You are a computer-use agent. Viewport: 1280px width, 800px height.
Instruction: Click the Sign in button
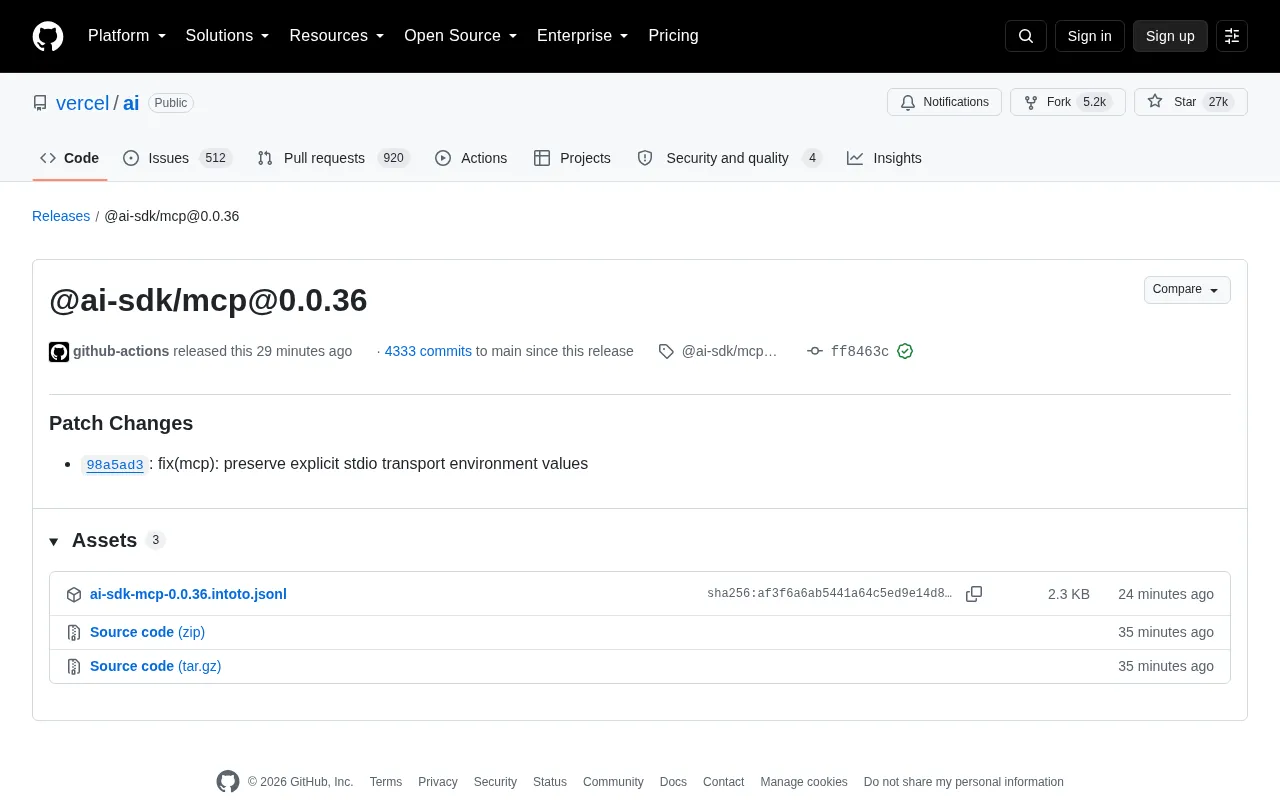(1089, 36)
